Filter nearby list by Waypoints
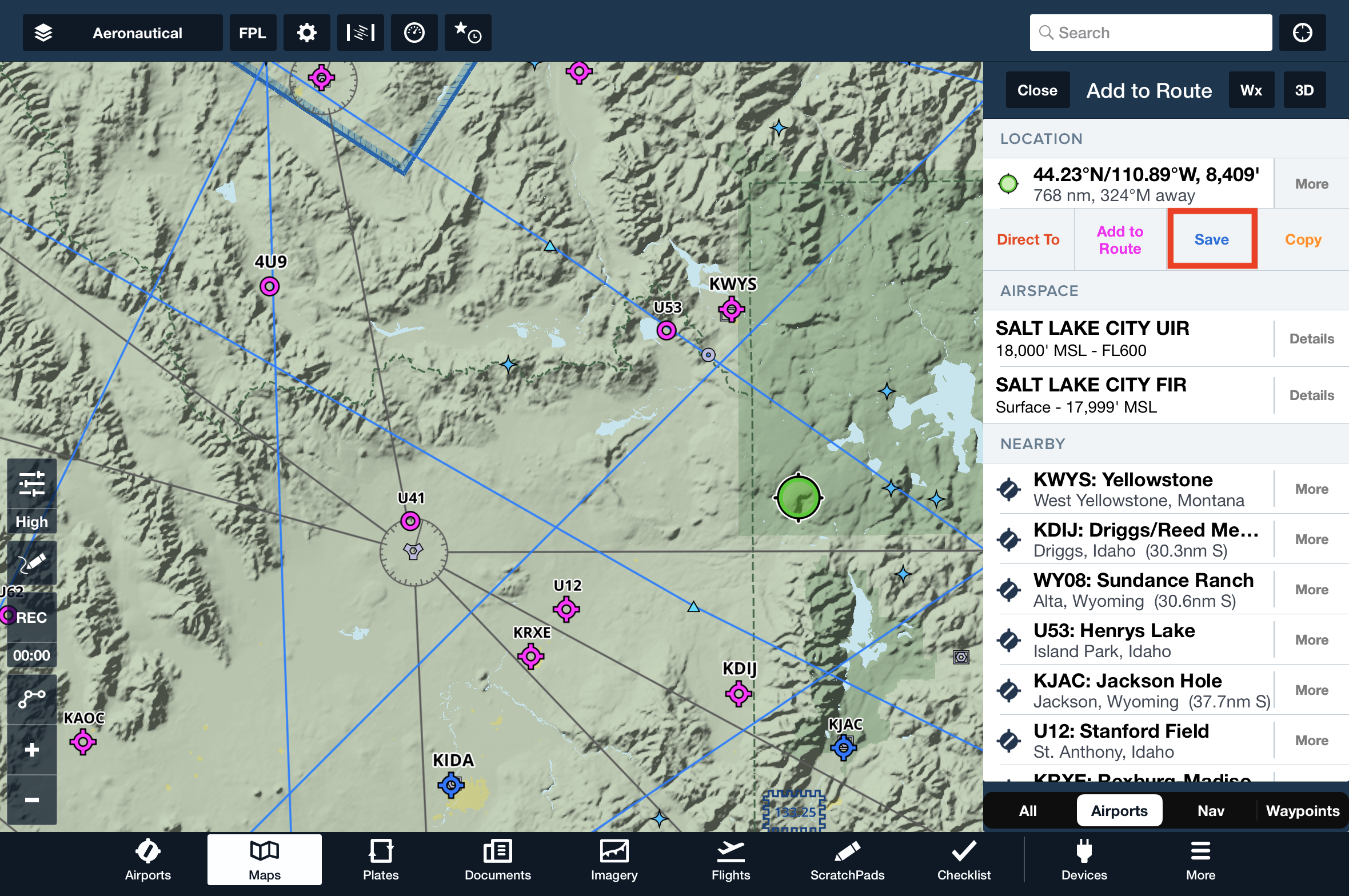Screen dimensions: 1349x896 [1302, 810]
